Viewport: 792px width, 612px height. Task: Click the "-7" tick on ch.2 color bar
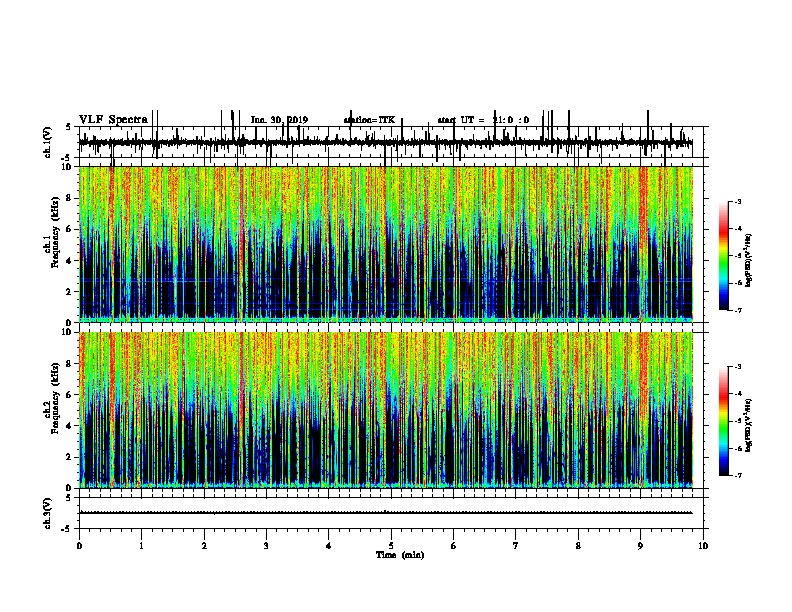click(x=737, y=476)
